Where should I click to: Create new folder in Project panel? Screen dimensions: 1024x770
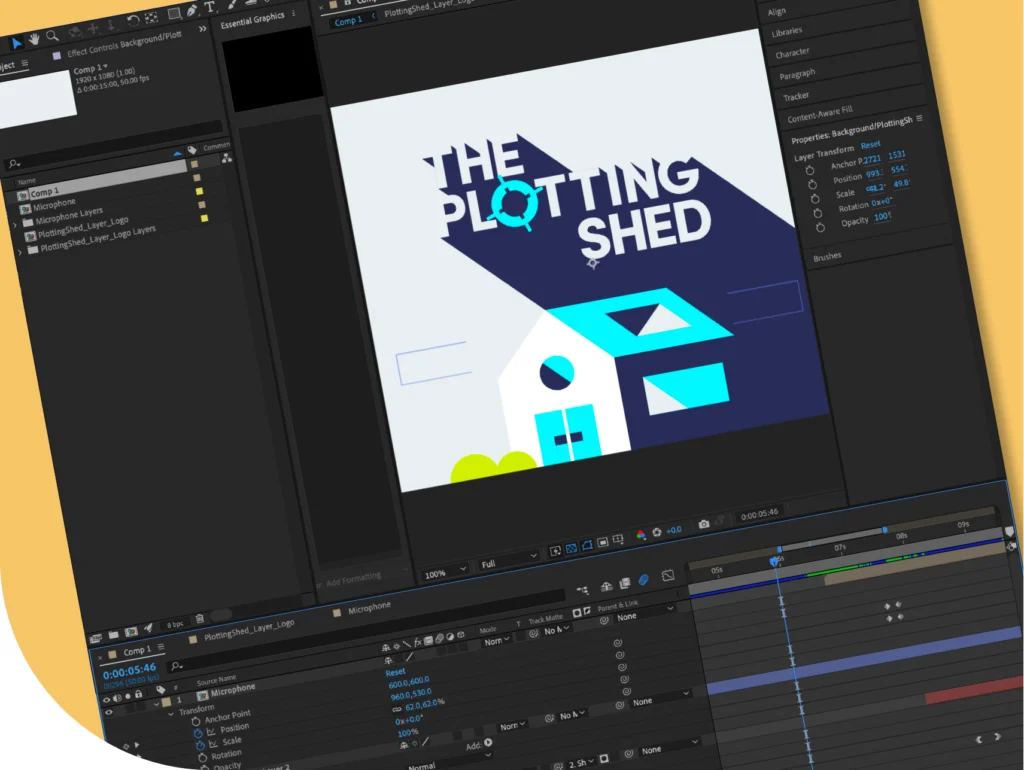pyautogui.click(x=114, y=634)
